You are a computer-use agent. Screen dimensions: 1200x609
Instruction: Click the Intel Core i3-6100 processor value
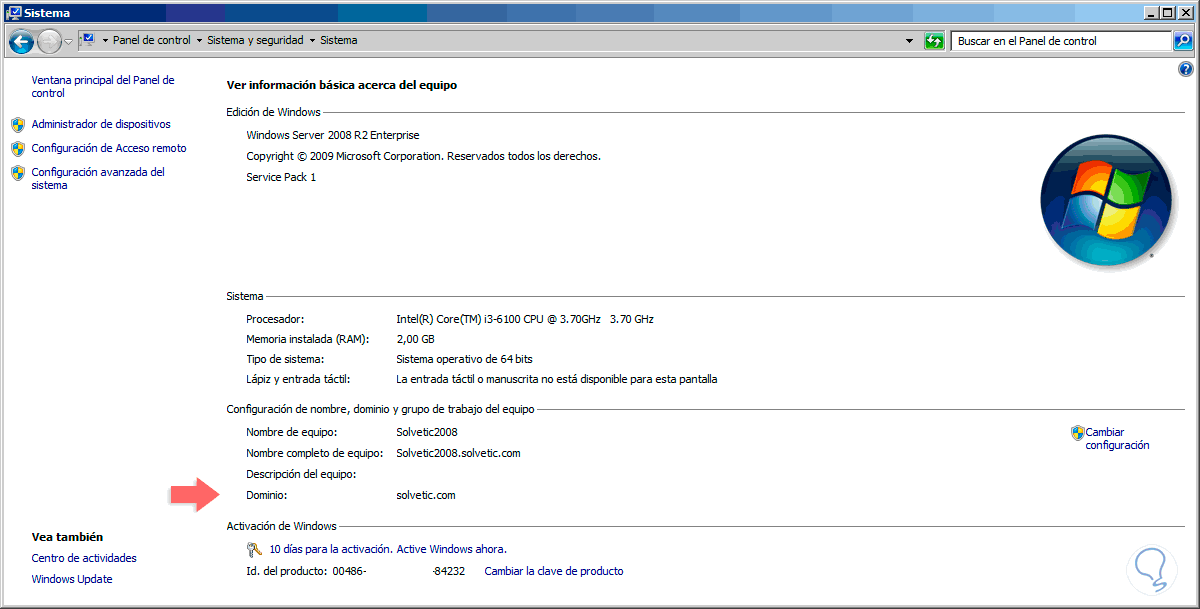tap(525, 319)
